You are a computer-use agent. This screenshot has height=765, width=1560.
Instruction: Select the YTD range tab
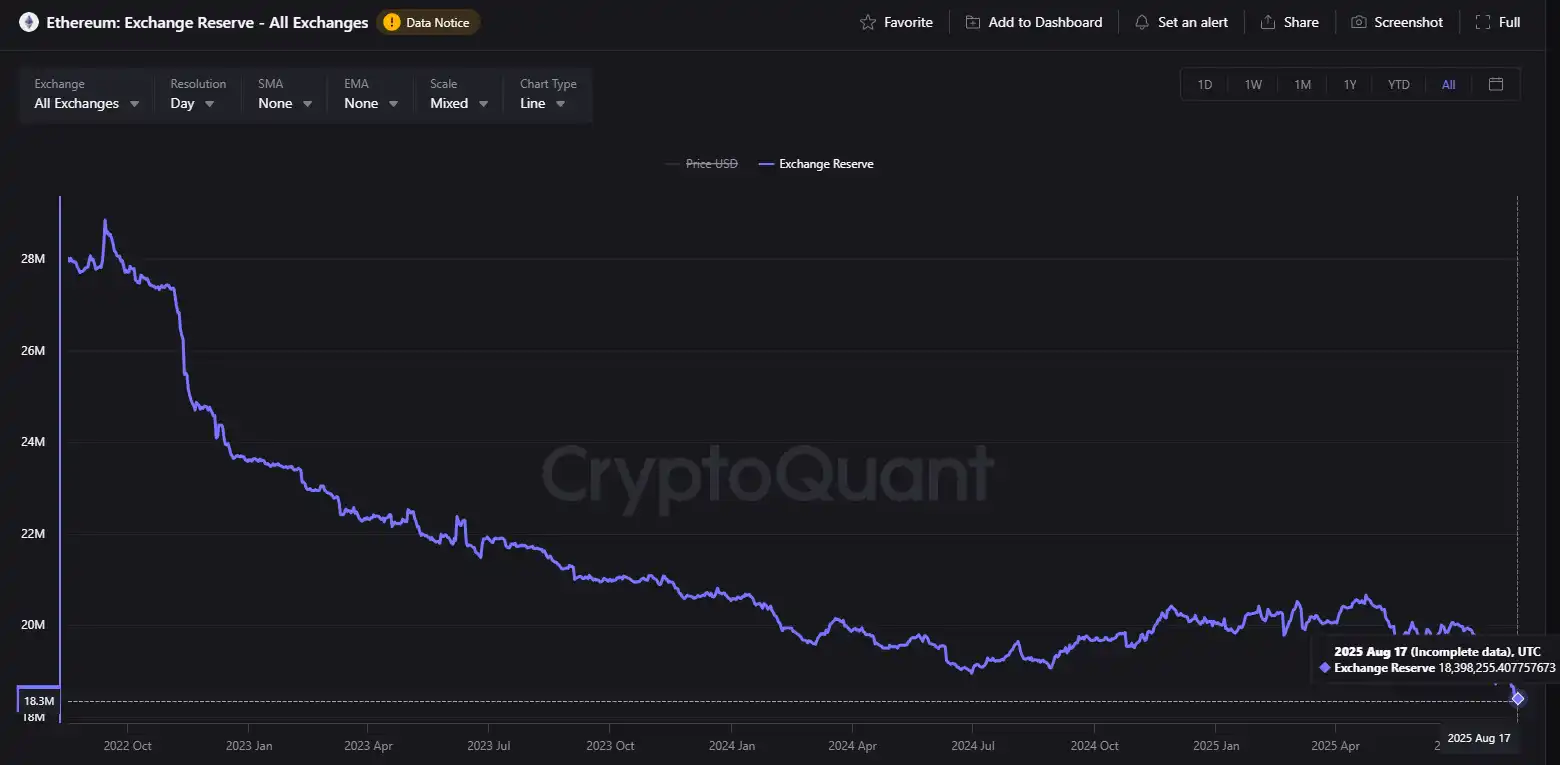click(x=1398, y=84)
